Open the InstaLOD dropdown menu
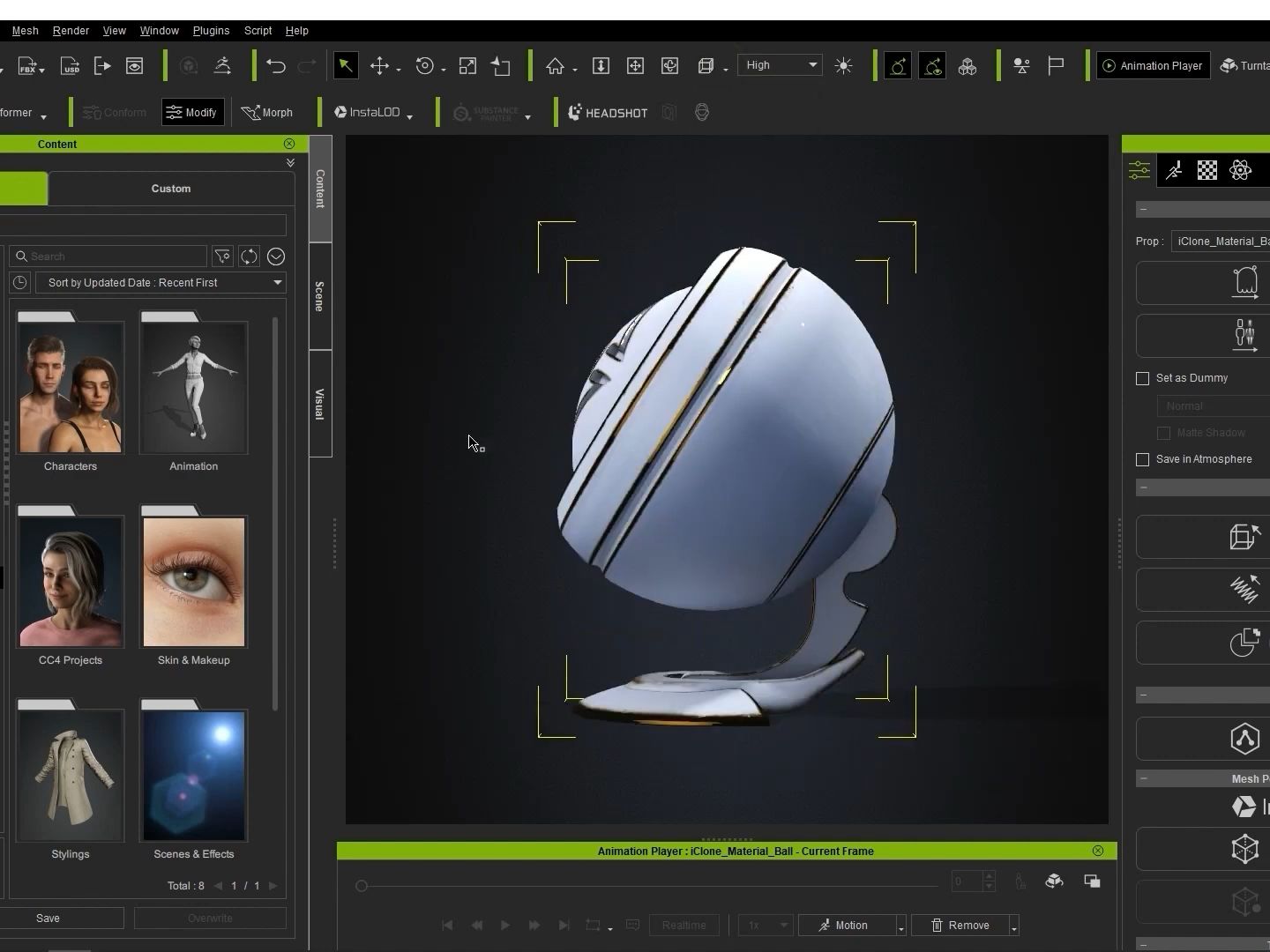 (x=374, y=113)
